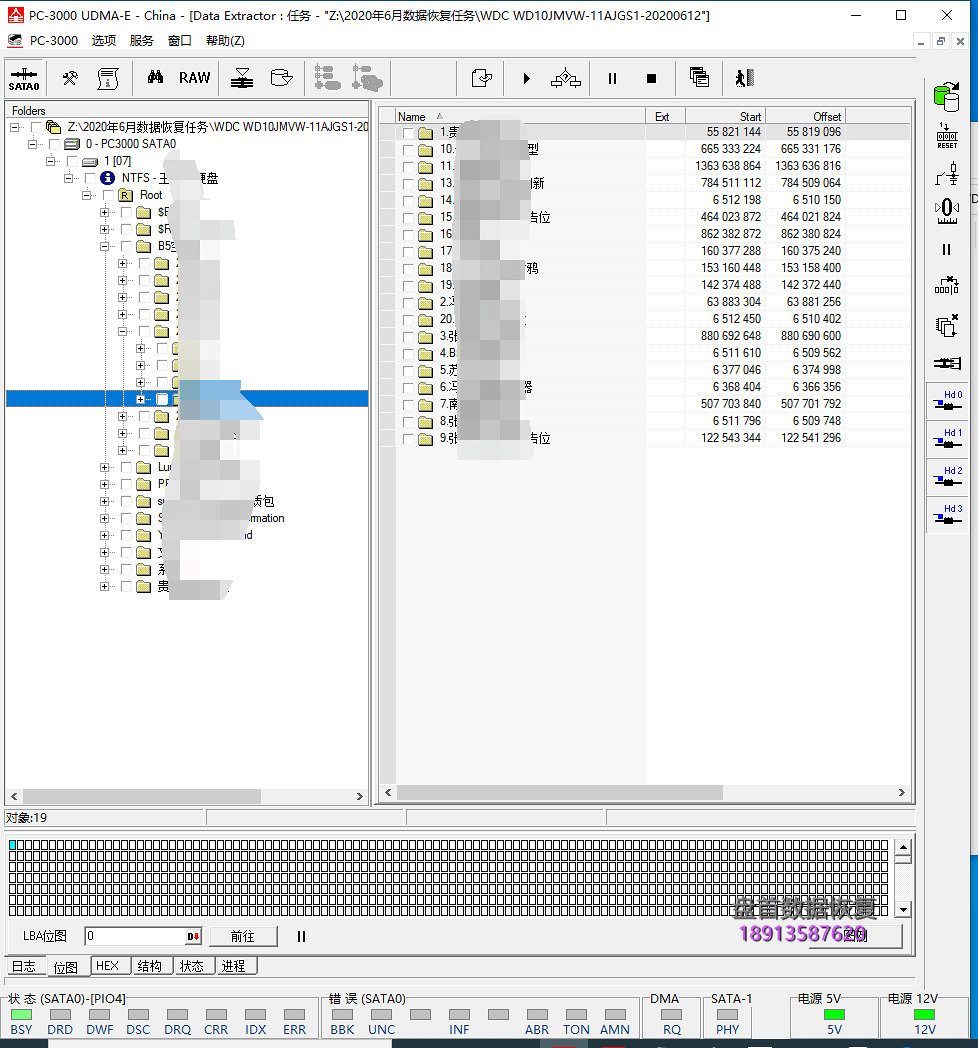Collapse the Z:\2020年6月 task root node
This screenshot has width=978, height=1048.
point(14,127)
